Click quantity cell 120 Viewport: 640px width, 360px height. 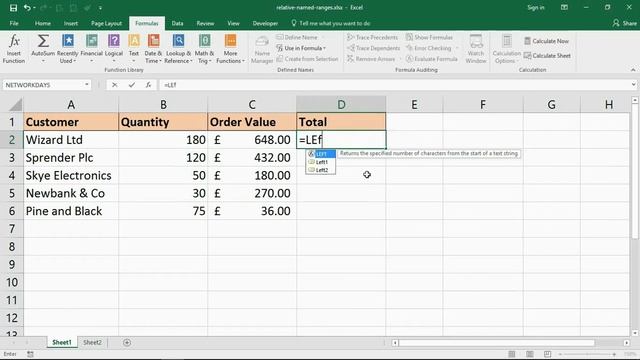163,158
